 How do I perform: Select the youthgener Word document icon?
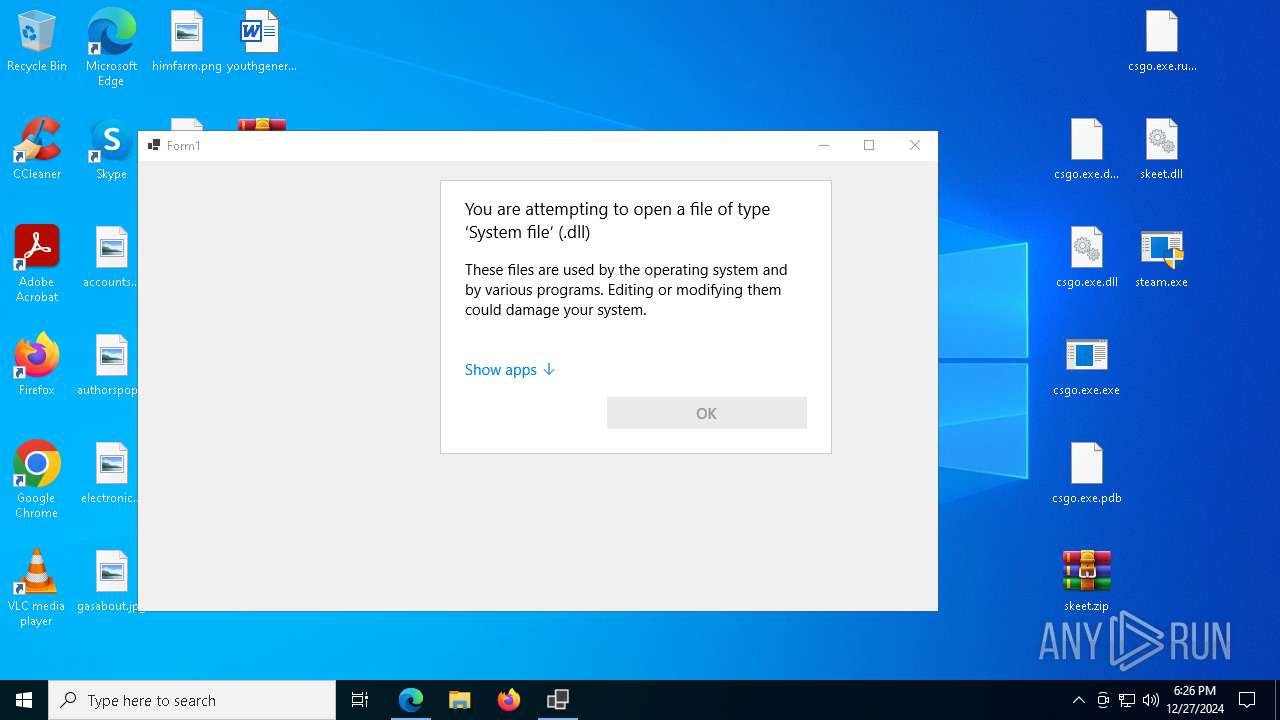click(261, 42)
